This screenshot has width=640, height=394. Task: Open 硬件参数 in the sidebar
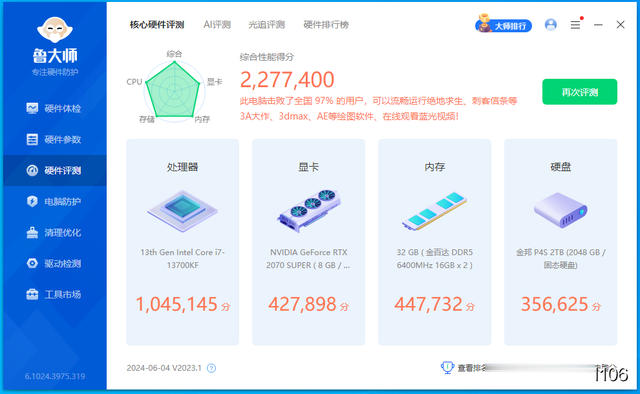point(53,139)
